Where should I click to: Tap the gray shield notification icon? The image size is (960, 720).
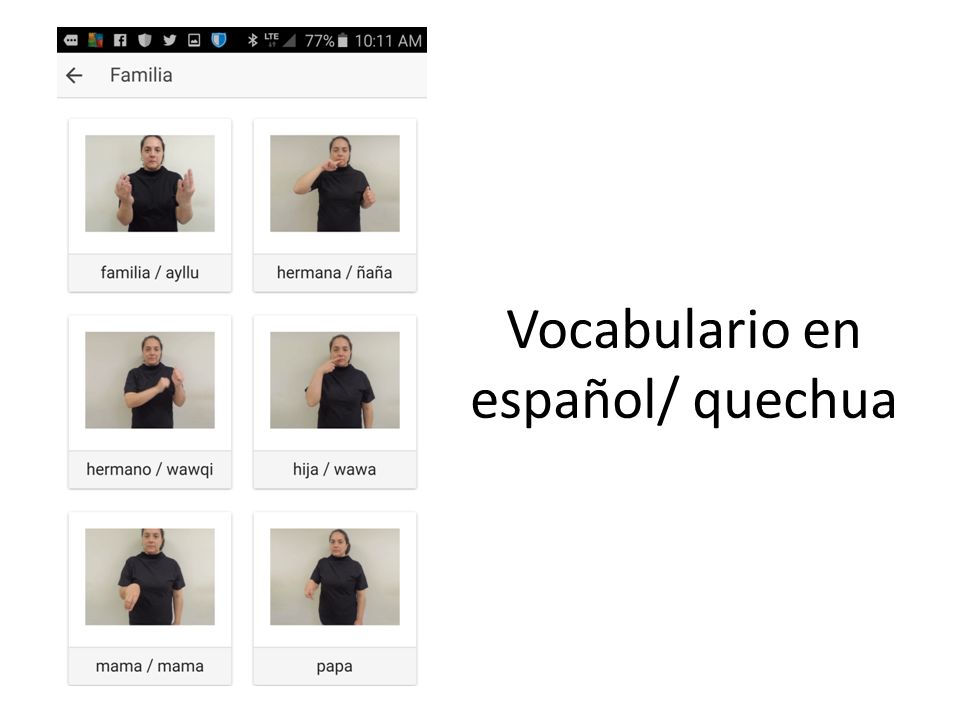[144, 40]
